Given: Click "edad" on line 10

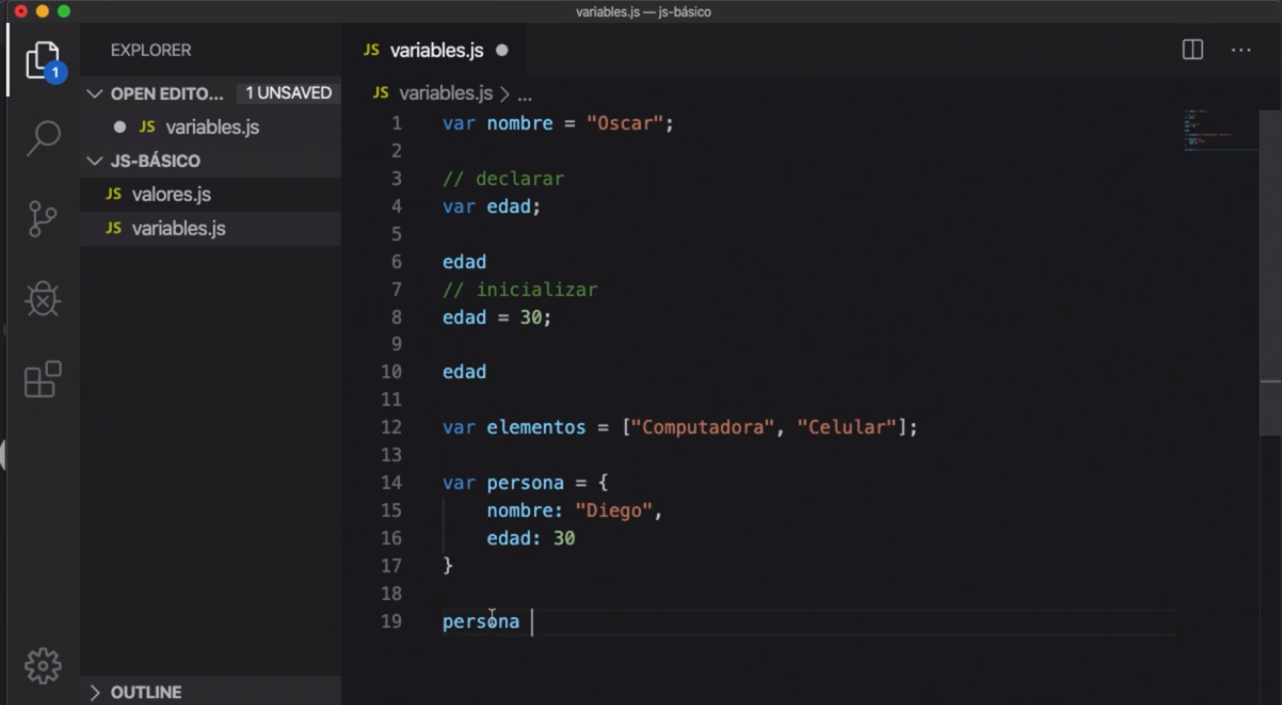Looking at the screenshot, I should [x=464, y=372].
